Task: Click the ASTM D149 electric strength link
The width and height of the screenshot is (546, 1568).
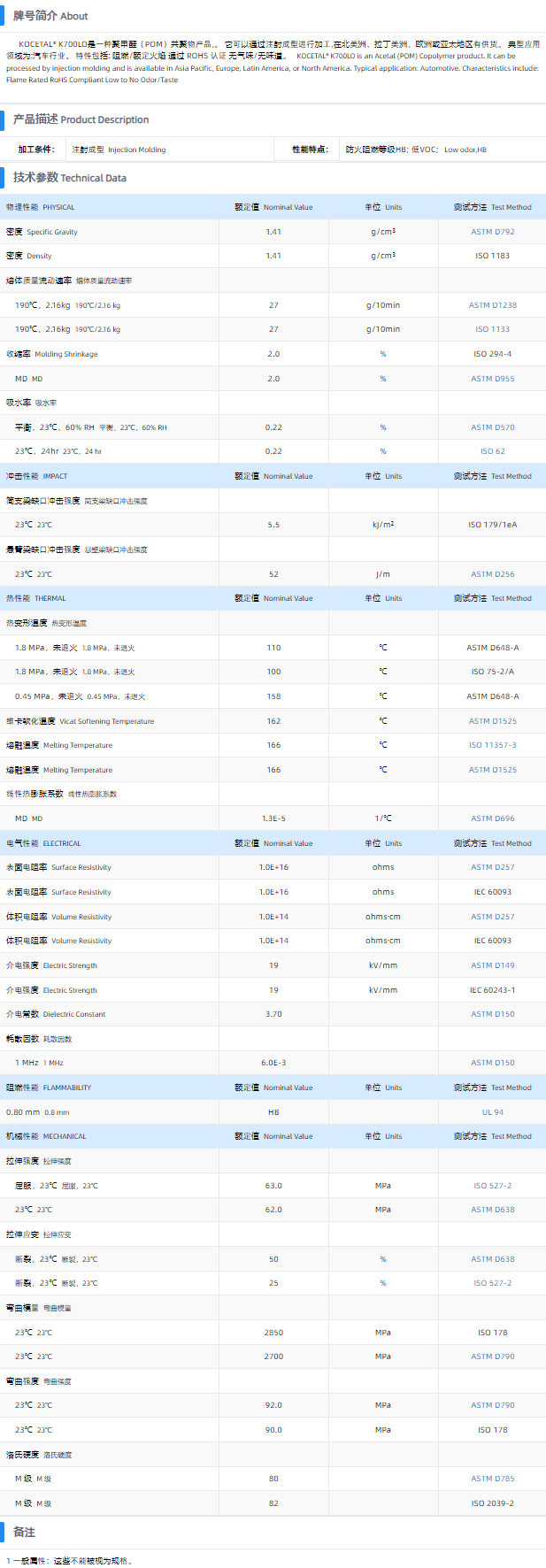Action: [492, 965]
